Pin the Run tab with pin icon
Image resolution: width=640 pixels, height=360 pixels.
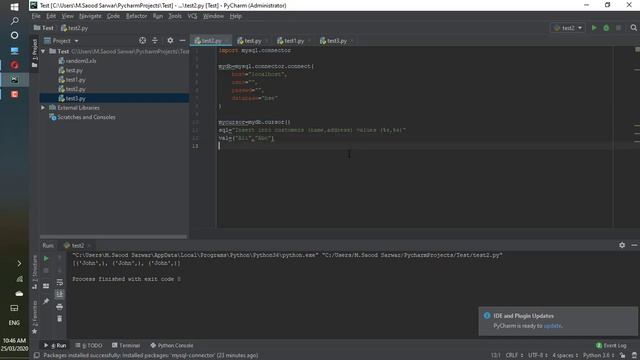tap(46, 301)
